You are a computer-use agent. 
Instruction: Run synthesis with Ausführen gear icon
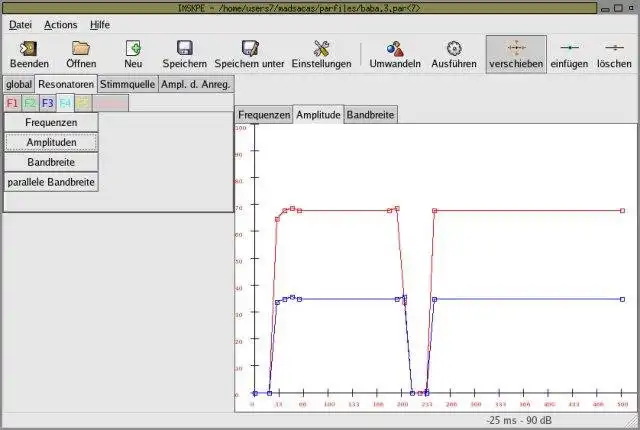pos(454,49)
